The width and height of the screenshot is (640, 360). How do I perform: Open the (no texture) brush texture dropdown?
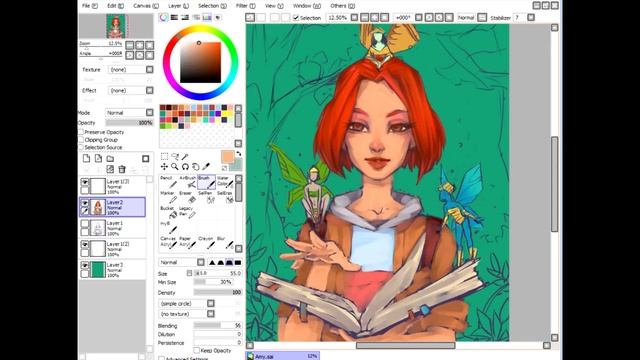211,314
